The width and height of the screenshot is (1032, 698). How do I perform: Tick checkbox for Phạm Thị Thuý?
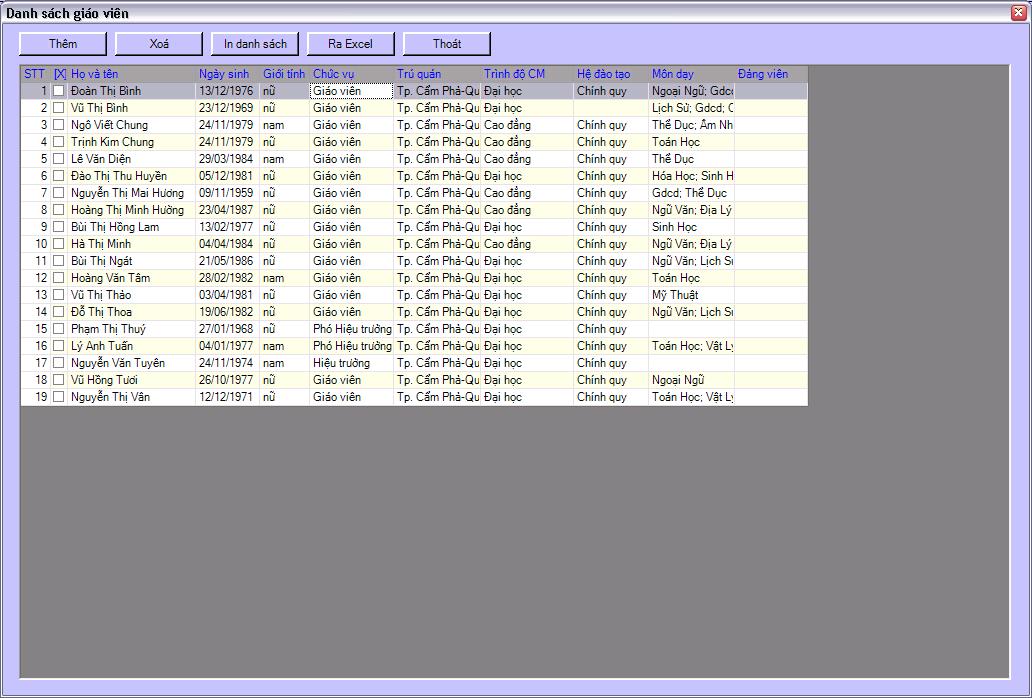(x=59, y=329)
